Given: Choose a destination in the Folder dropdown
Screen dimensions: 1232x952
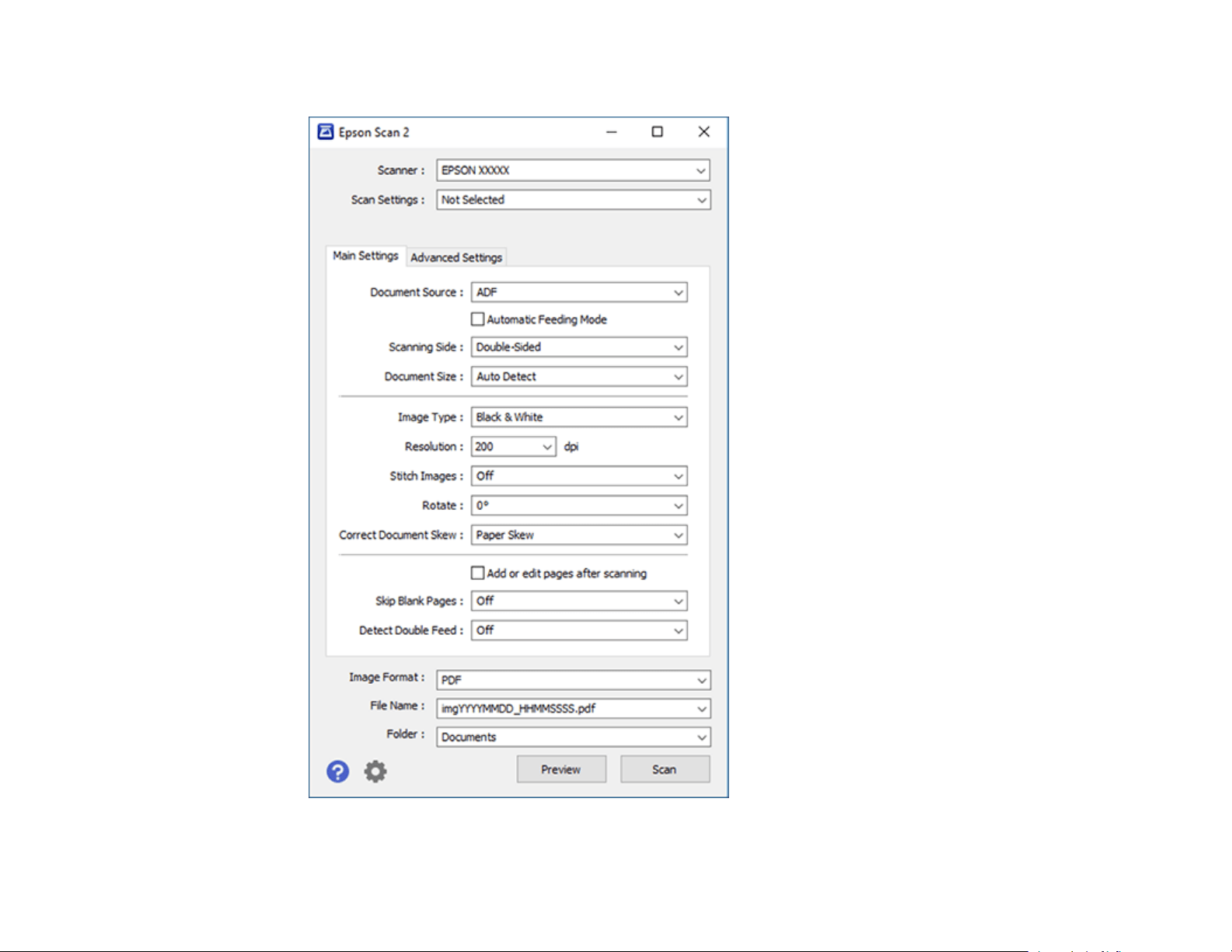Looking at the screenshot, I should [574, 738].
